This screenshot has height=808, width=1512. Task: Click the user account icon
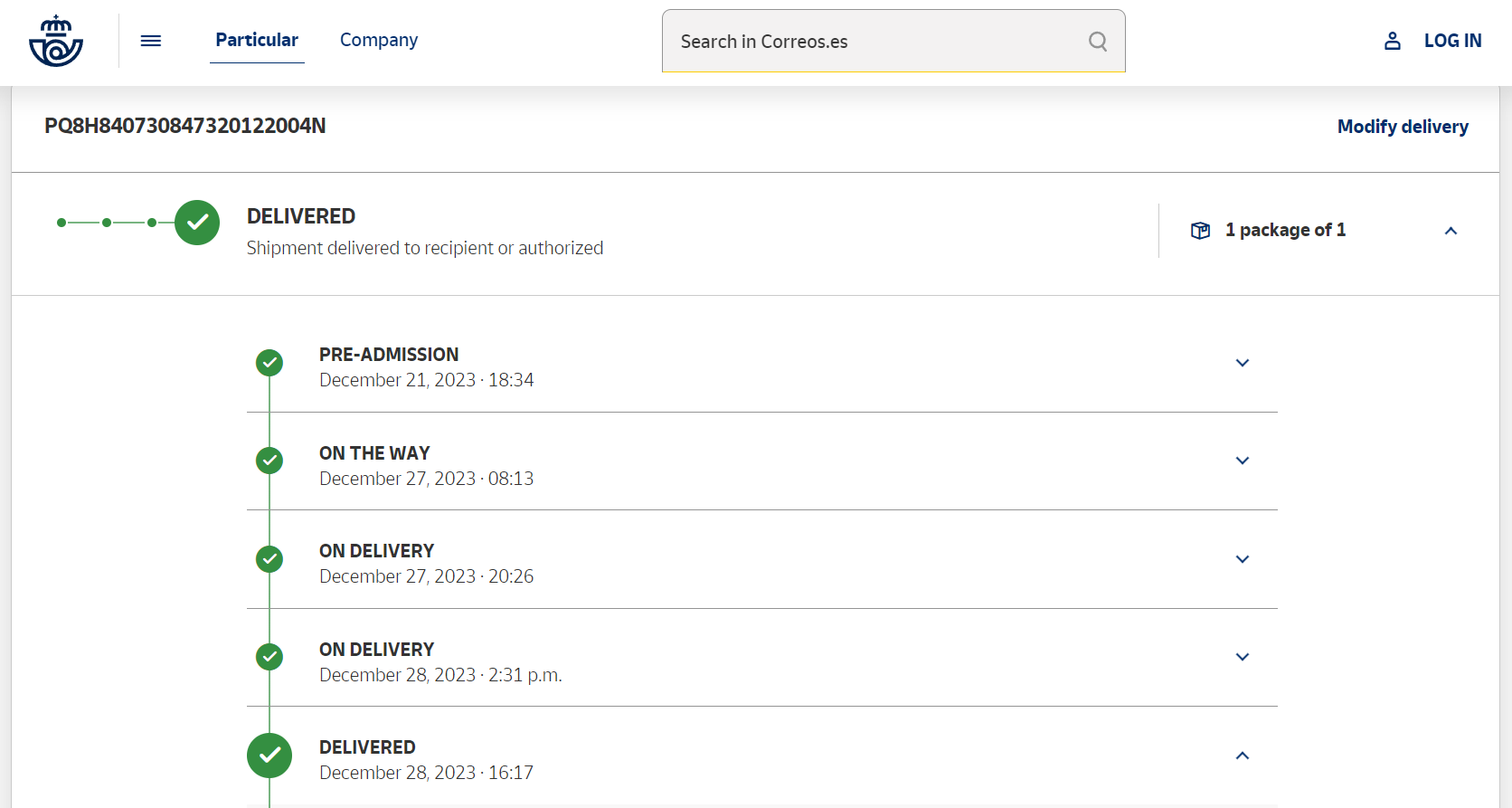coord(1393,41)
